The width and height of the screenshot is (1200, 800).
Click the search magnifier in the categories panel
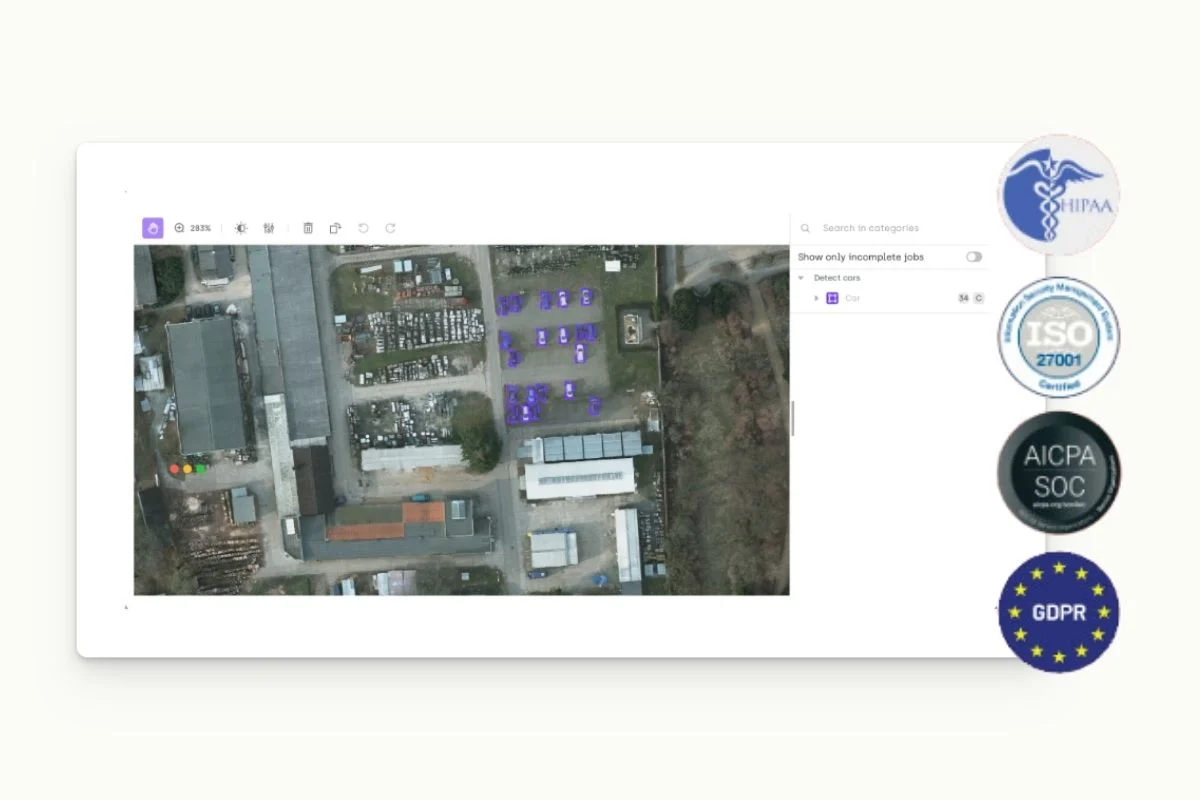pos(805,228)
